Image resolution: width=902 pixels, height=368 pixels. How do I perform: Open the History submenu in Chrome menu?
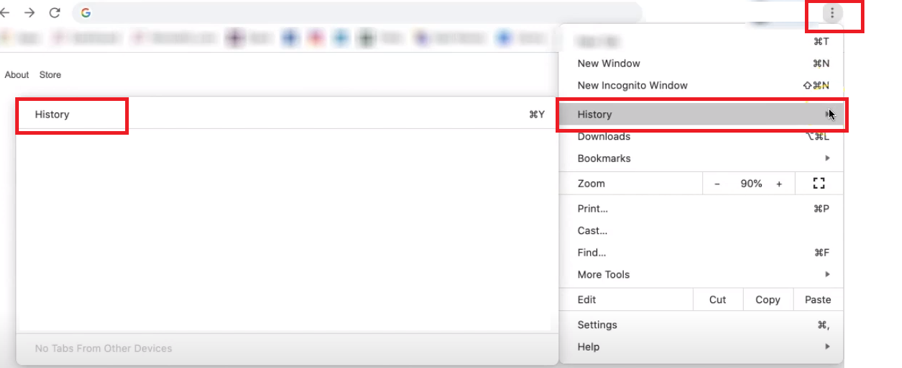click(x=701, y=114)
